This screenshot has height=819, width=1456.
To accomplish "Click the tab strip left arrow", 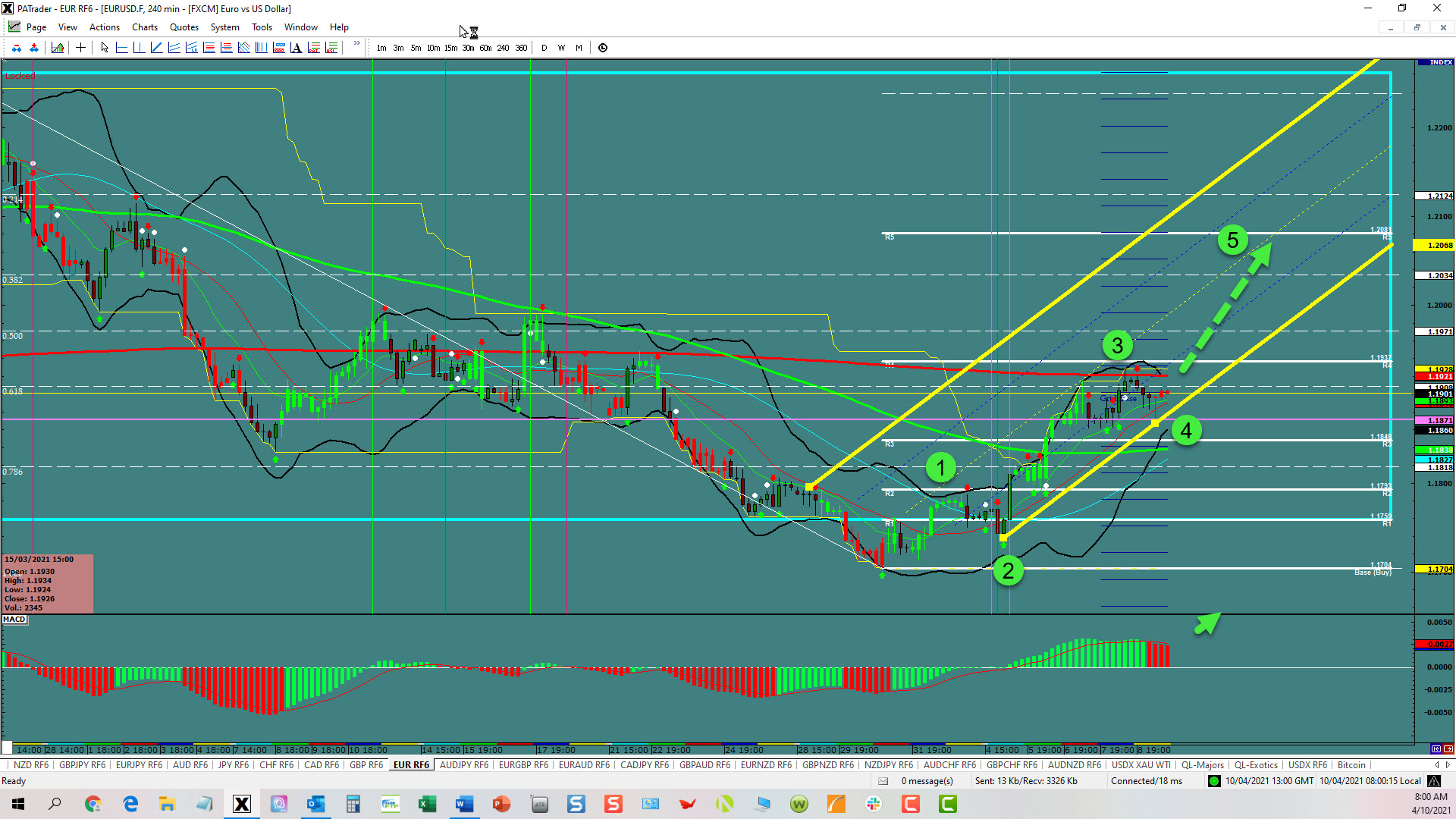I will pos(1436,765).
